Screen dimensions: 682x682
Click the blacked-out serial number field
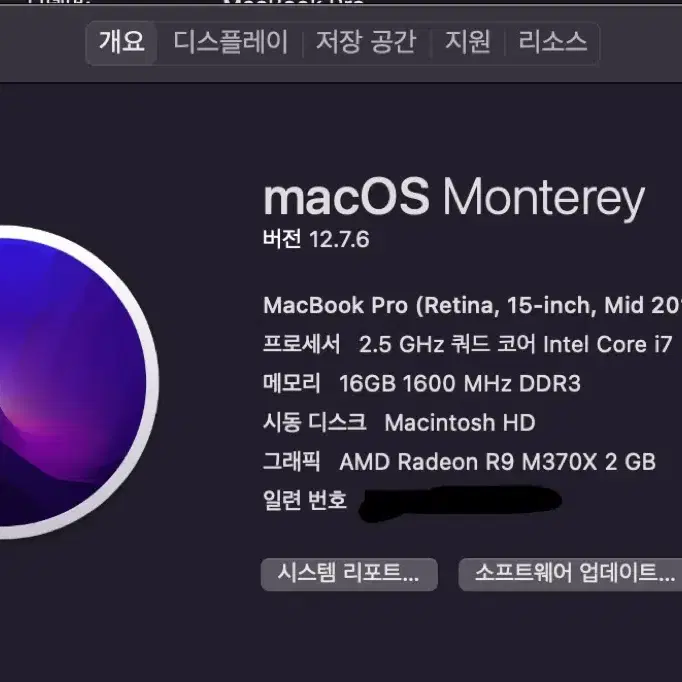coord(460,503)
